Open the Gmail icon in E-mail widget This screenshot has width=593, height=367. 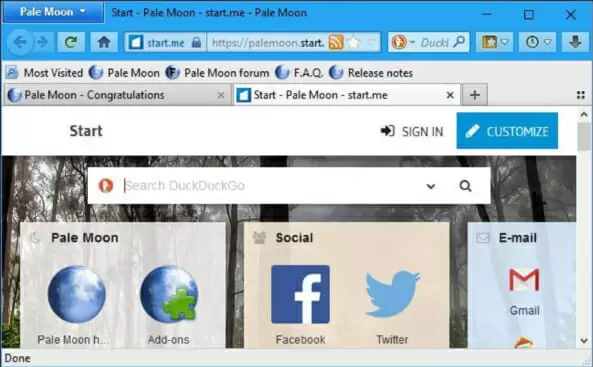coord(524,280)
